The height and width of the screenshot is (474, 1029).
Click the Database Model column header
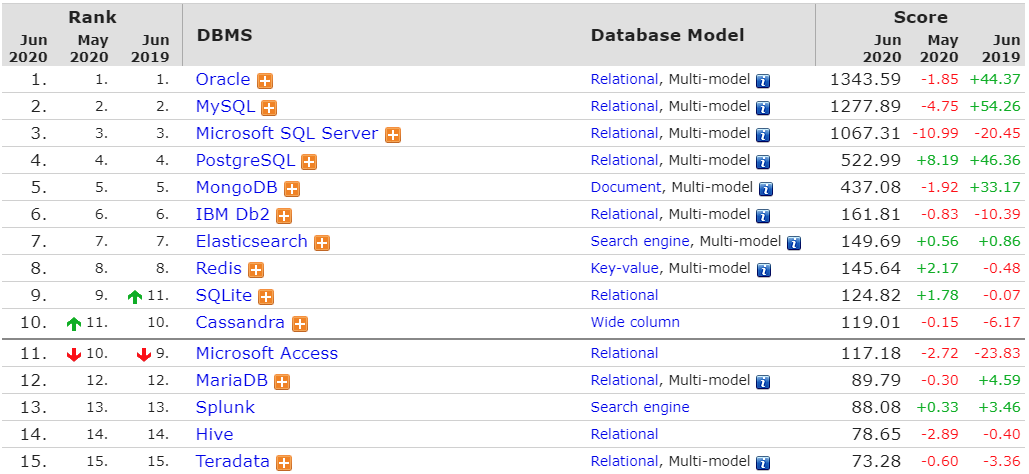667,35
